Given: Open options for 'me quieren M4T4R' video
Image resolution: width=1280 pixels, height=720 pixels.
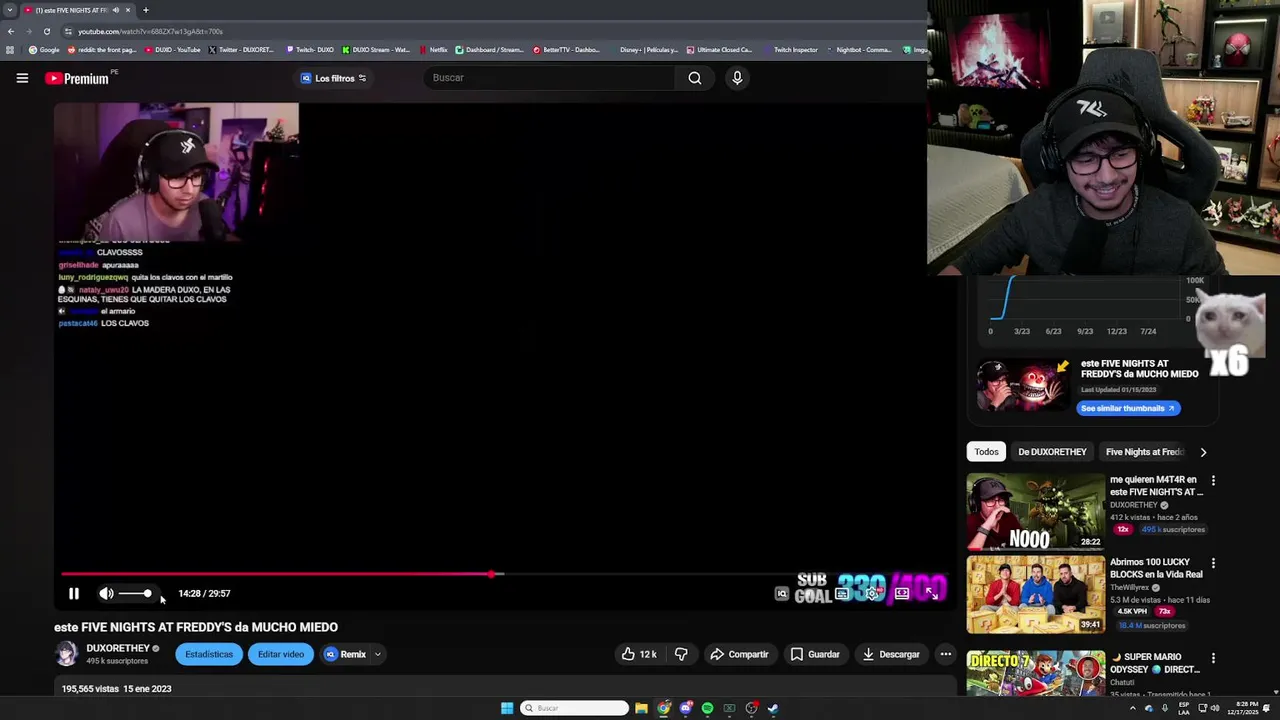Looking at the screenshot, I should click(1213, 480).
